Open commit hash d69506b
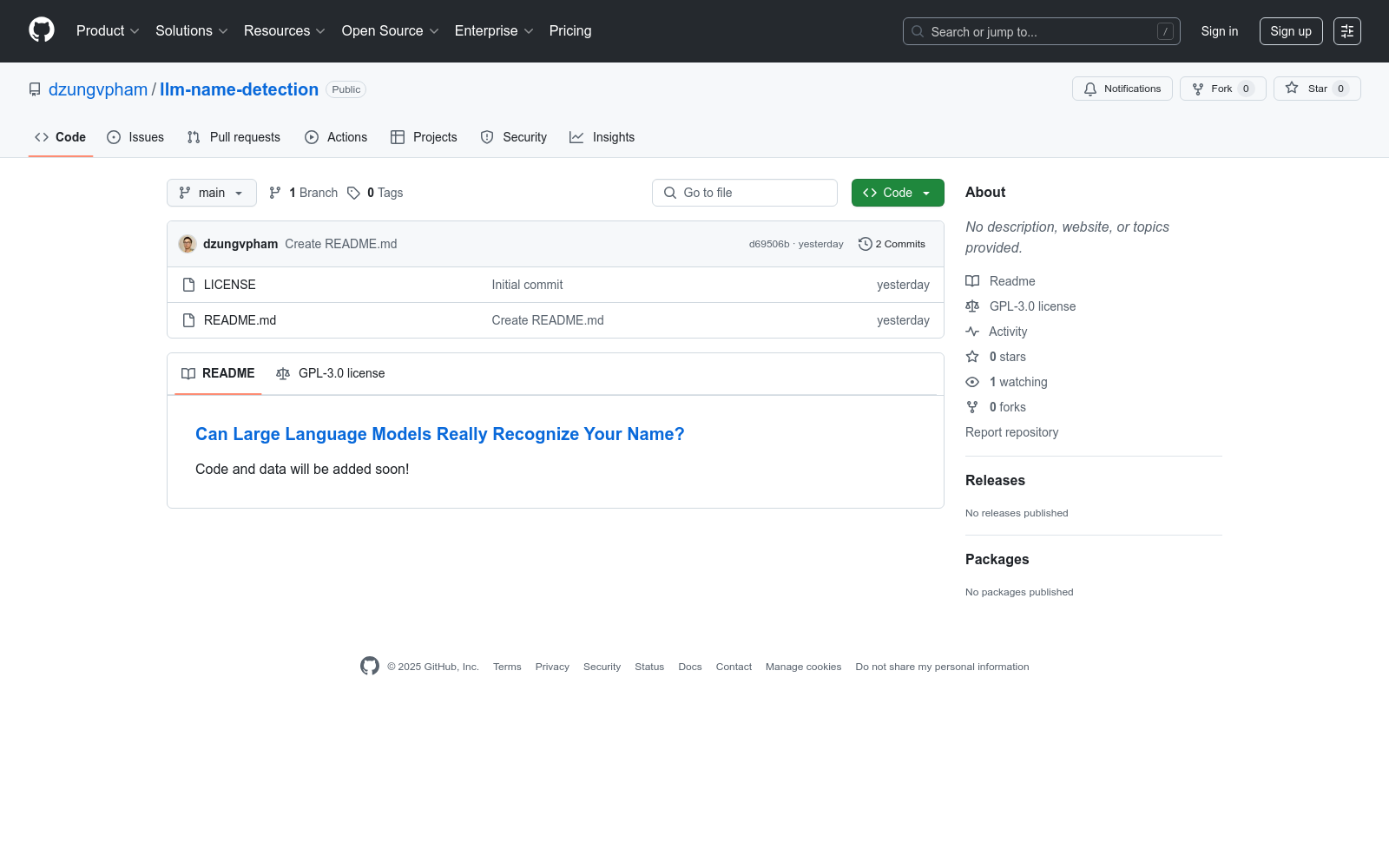 pos(769,244)
